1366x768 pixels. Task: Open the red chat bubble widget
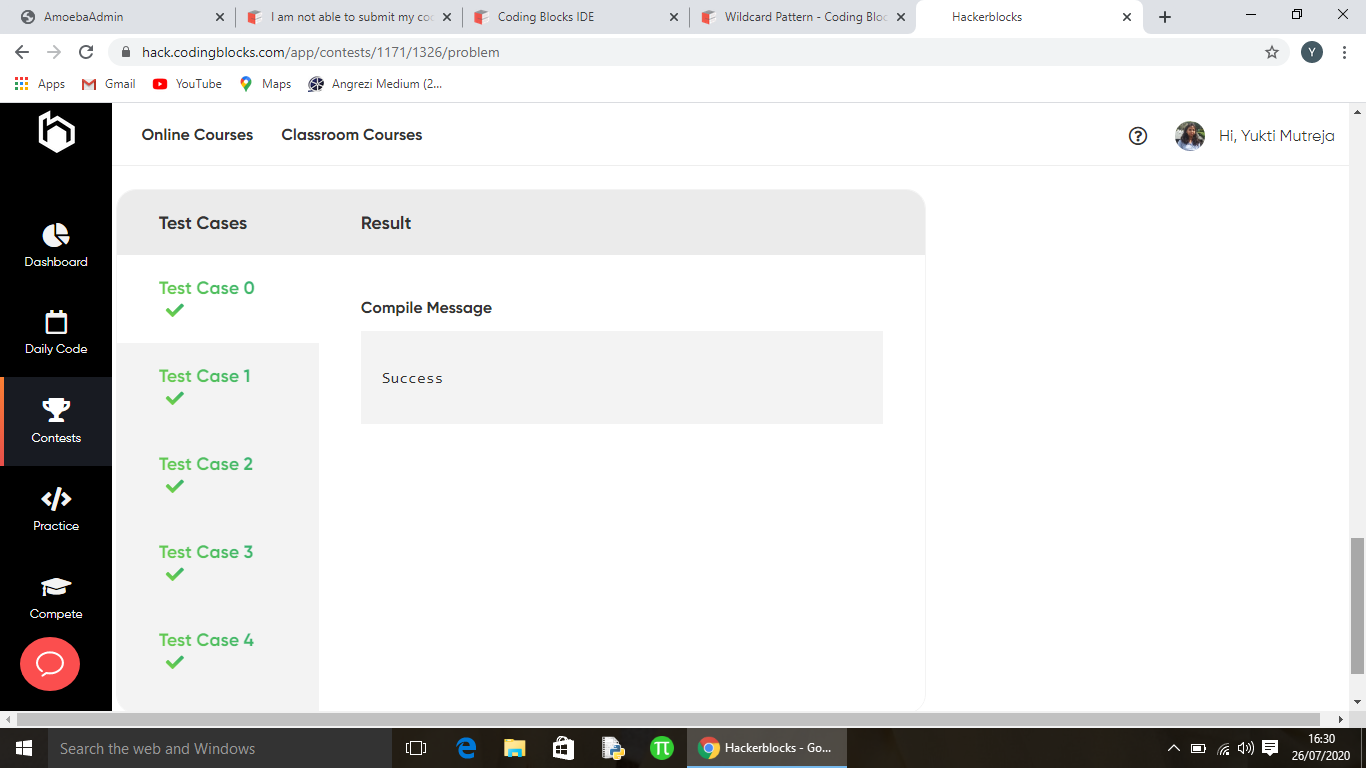50,664
